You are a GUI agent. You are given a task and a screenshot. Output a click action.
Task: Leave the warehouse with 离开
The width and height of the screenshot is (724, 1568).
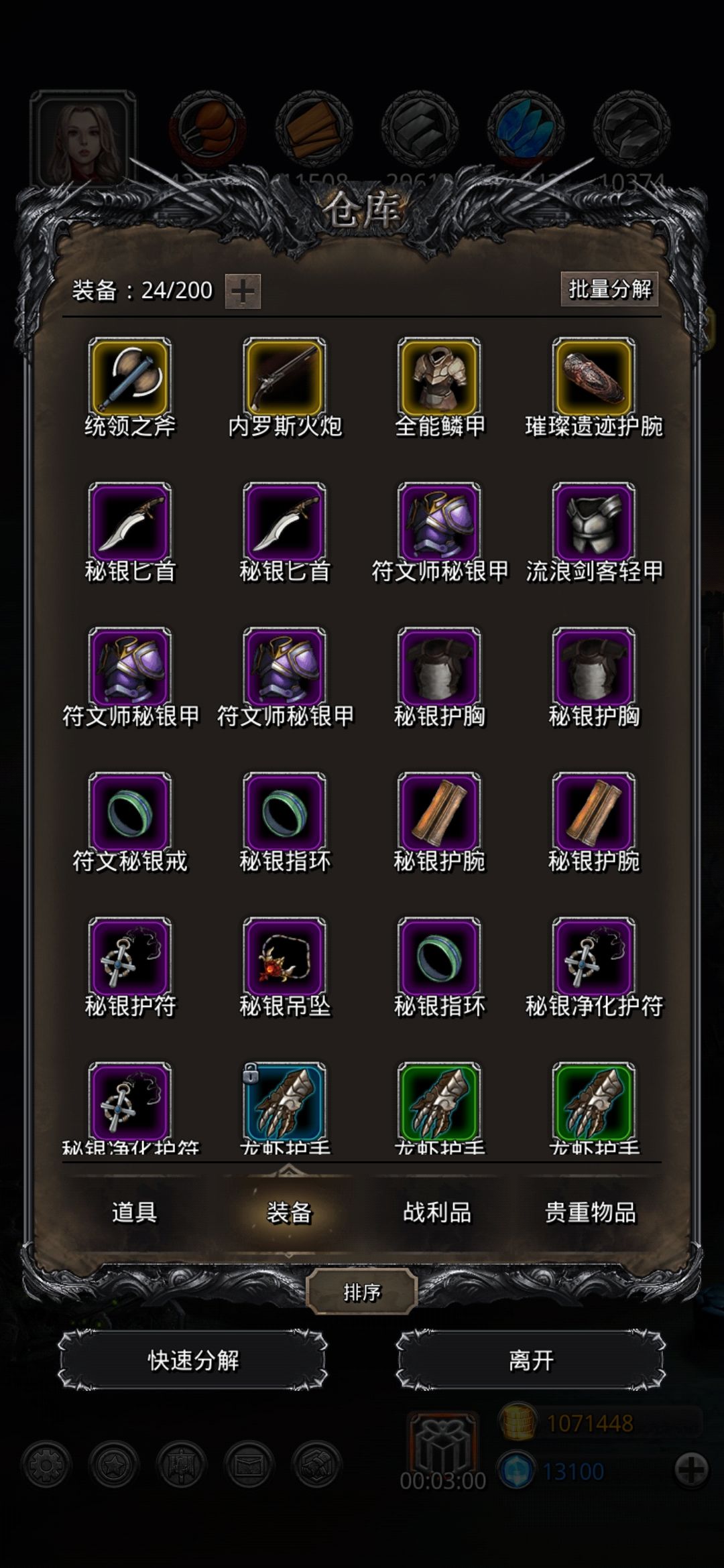click(531, 1360)
